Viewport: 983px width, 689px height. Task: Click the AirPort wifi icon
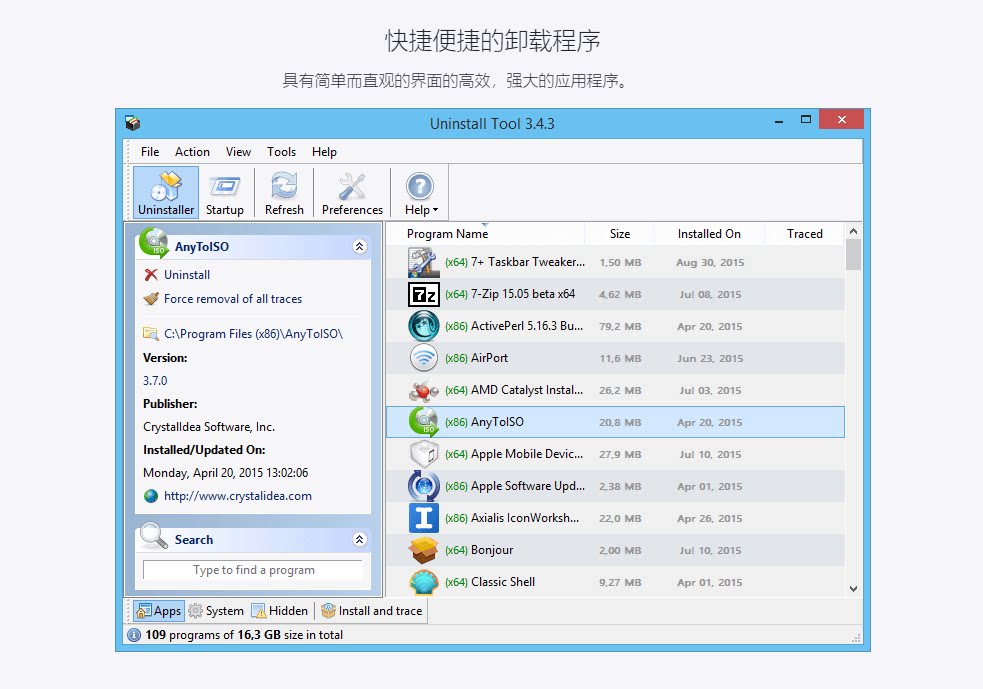pos(423,358)
